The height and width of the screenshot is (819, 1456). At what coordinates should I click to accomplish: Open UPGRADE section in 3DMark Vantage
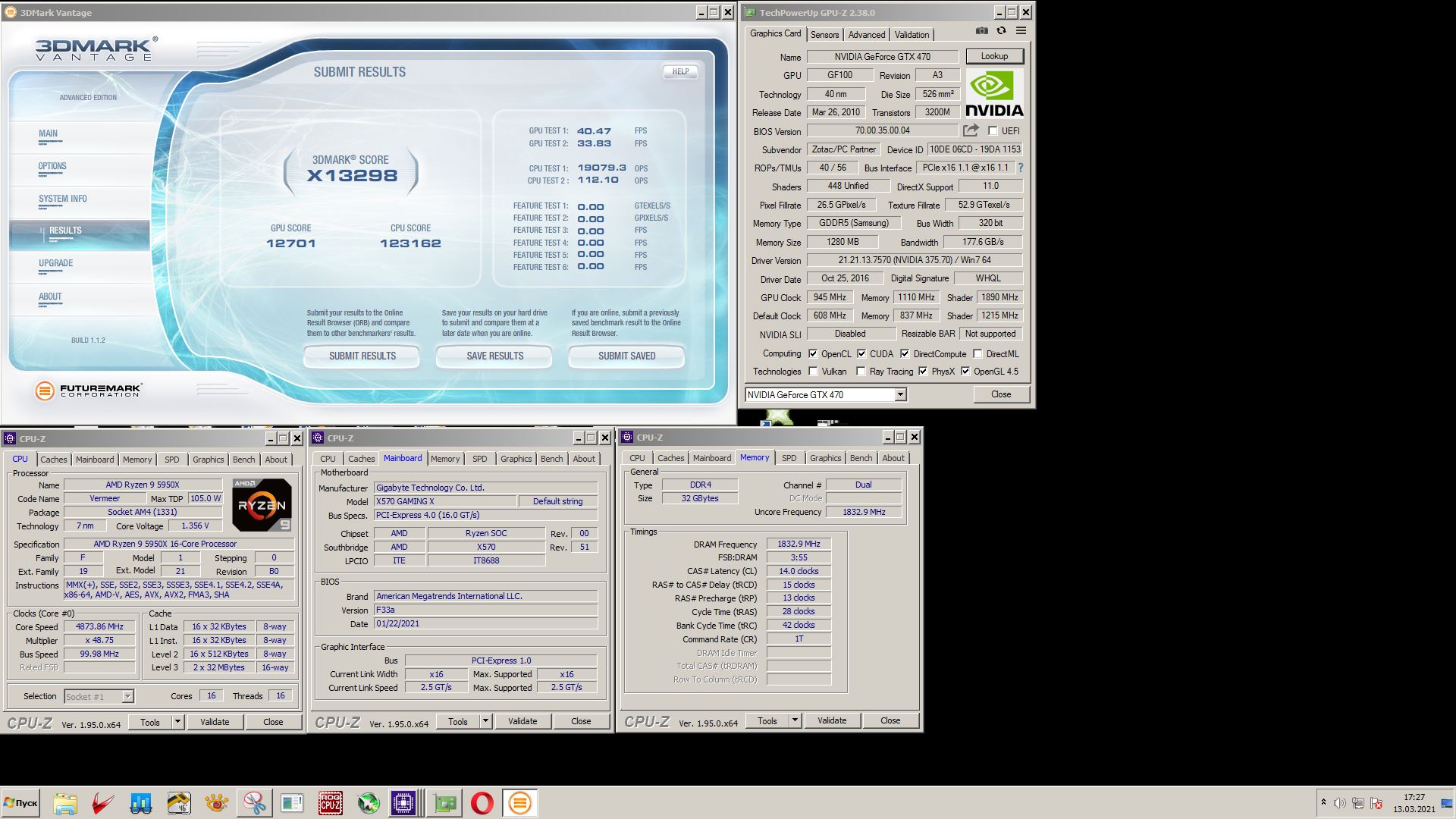[56, 263]
